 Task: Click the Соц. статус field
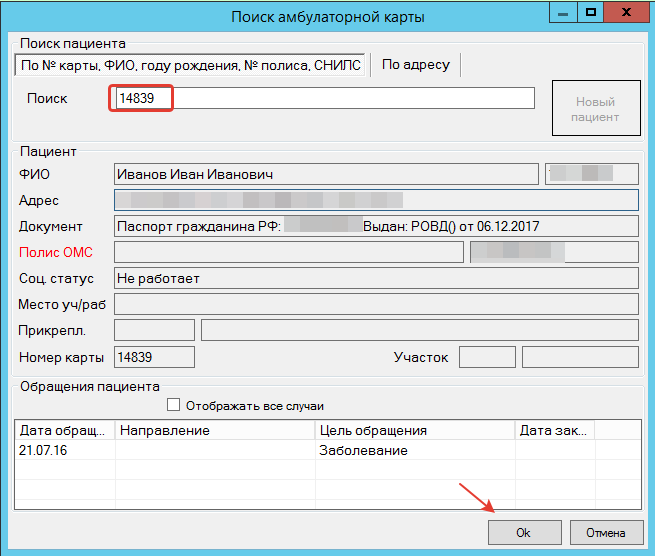[376, 278]
